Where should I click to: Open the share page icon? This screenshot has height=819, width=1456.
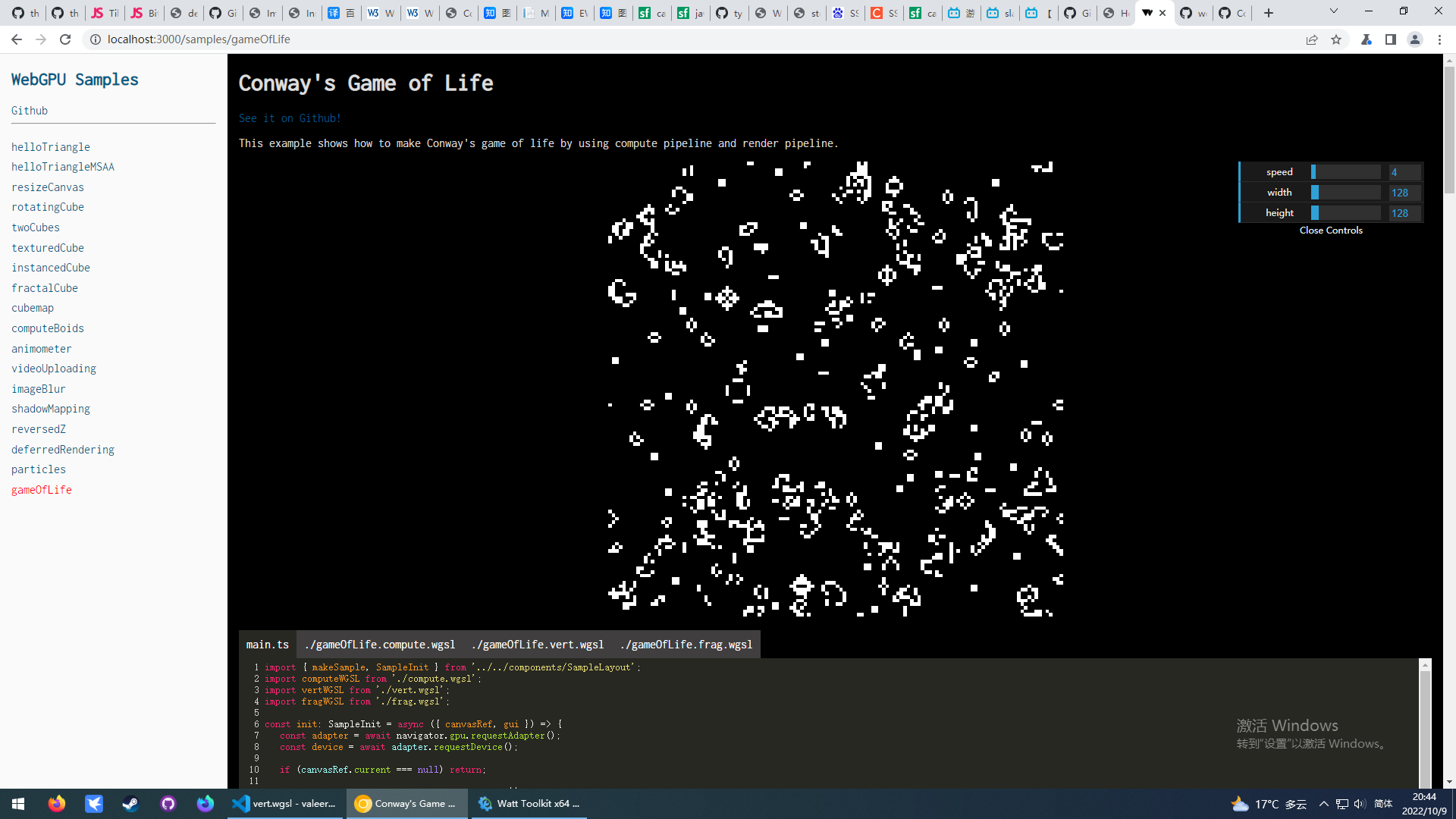[1312, 39]
